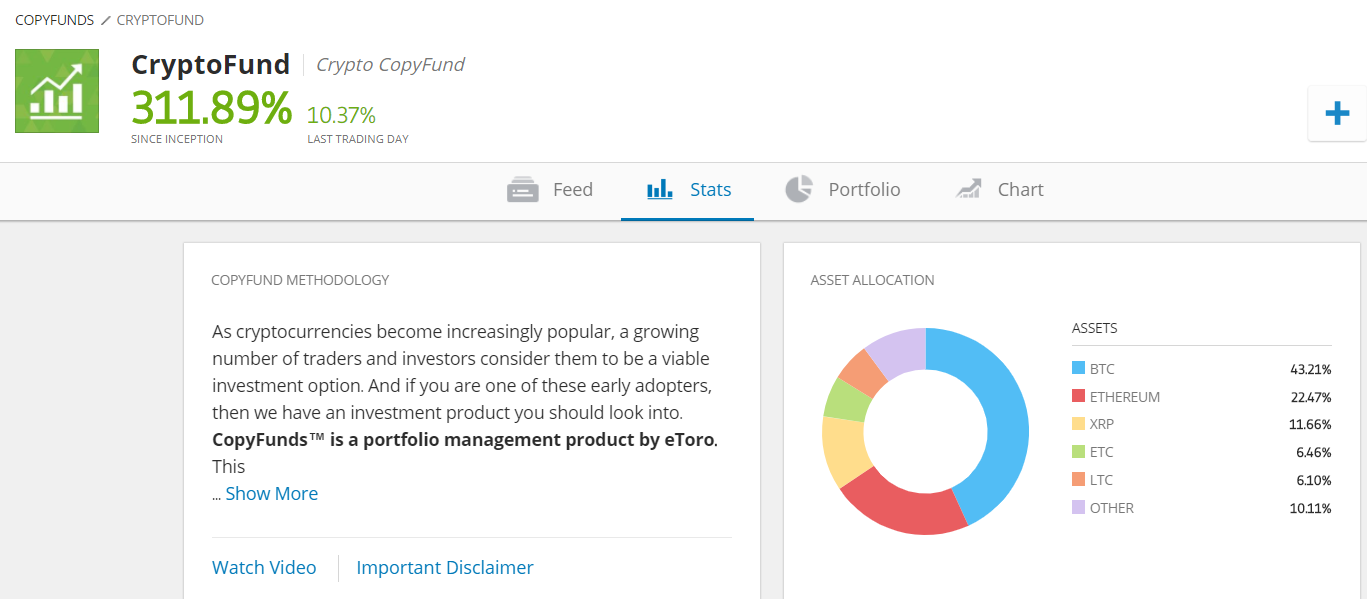Image resolution: width=1367 pixels, height=599 pixels.
Task: Click the Chart tab line graph icon
Action: point(968,190)
